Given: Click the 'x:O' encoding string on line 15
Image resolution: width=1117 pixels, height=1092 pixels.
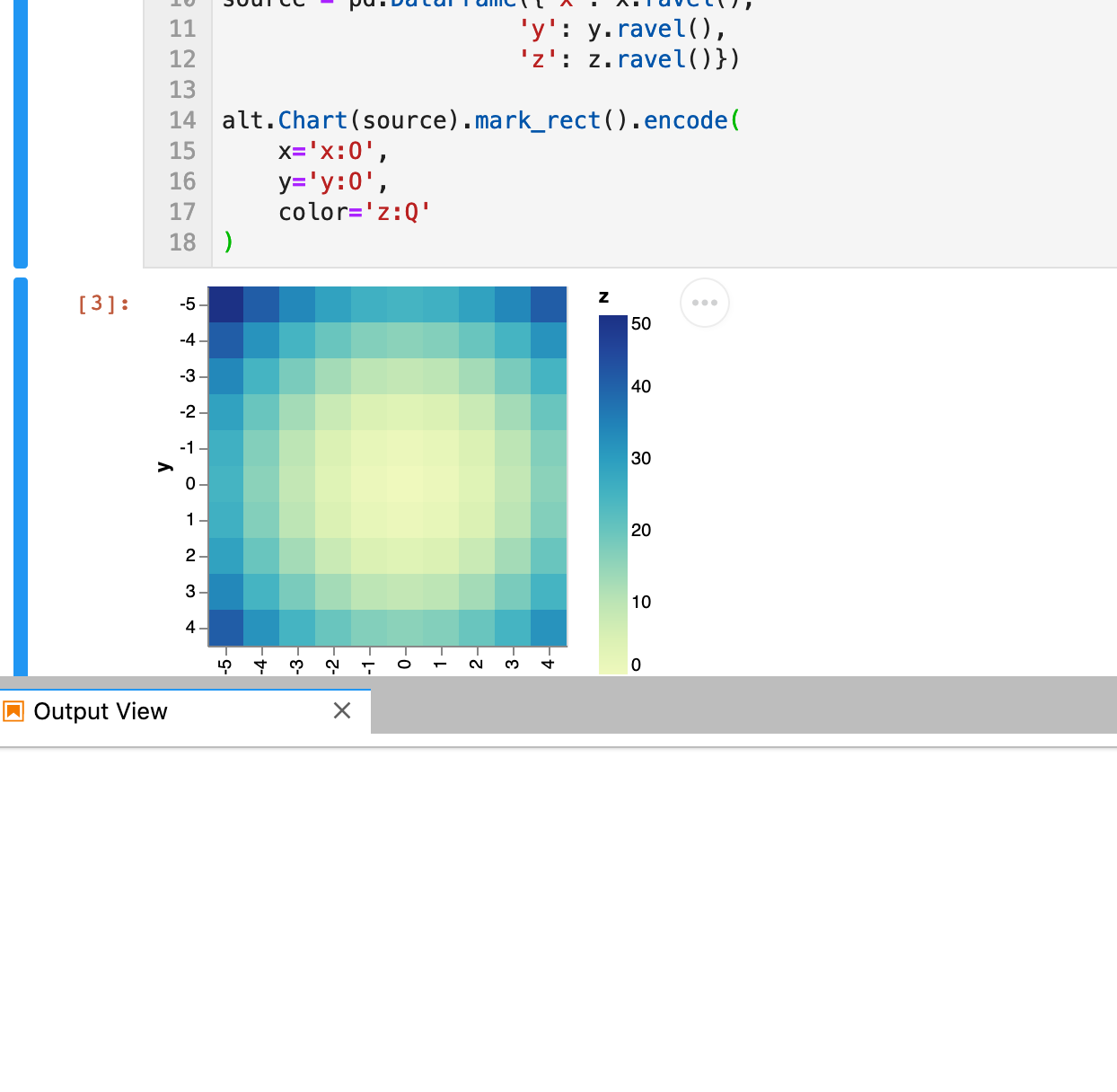Looking at the screenshot, I should [342, 151].
